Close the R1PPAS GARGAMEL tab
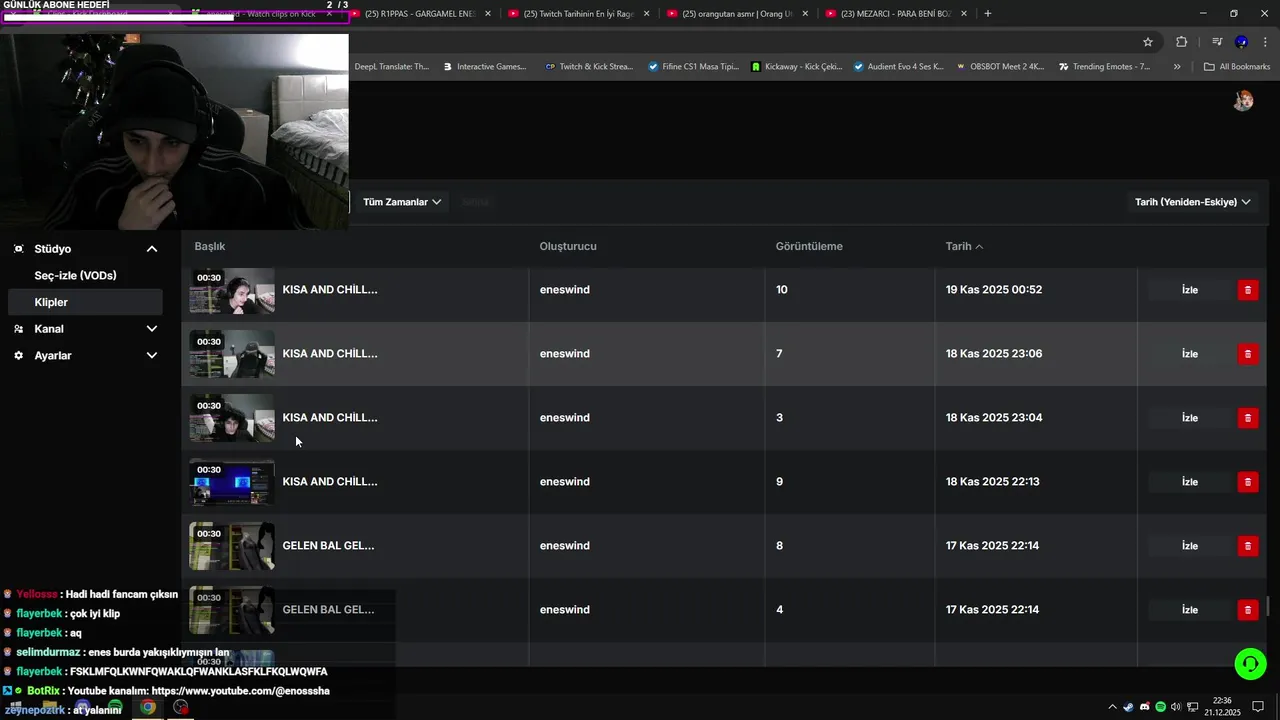 [x=487, y=14]
